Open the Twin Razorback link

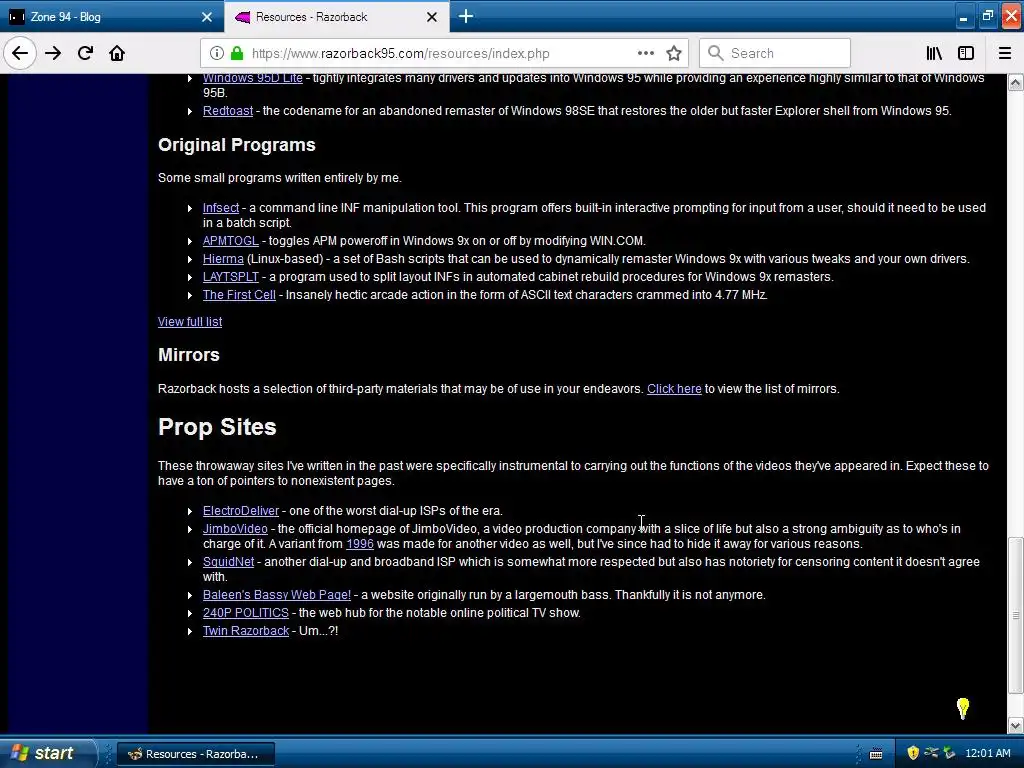(246, 631)
